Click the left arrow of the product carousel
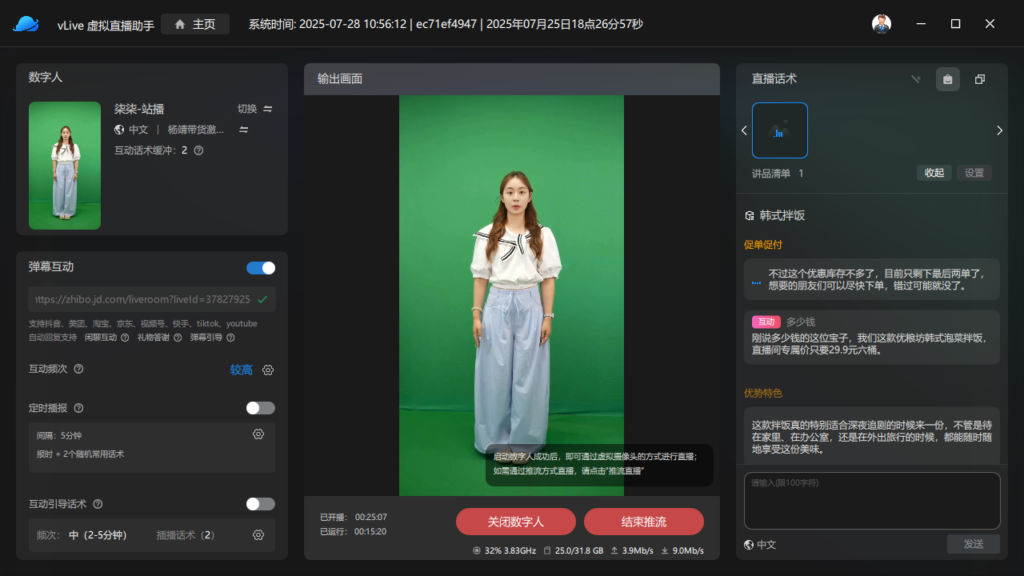The image size is (1024, 576). 744,130
